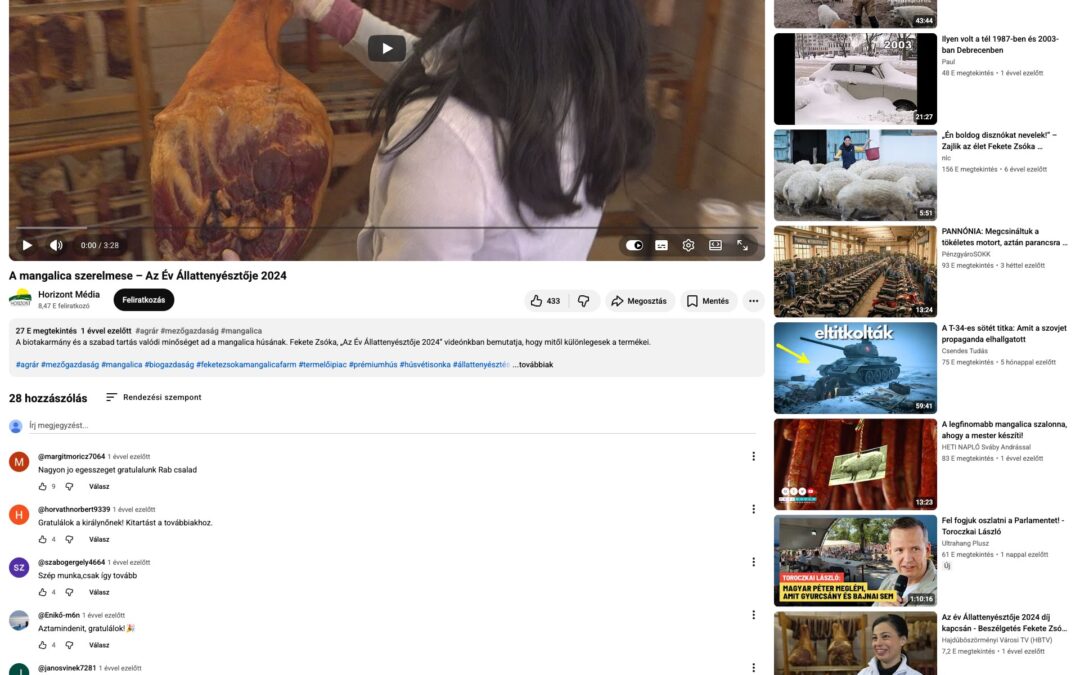The width and height of the screenshot is (1080, 675).
Task: Turn on subtitles in the player
Action: pyautogui.click(x=661, y=245)
